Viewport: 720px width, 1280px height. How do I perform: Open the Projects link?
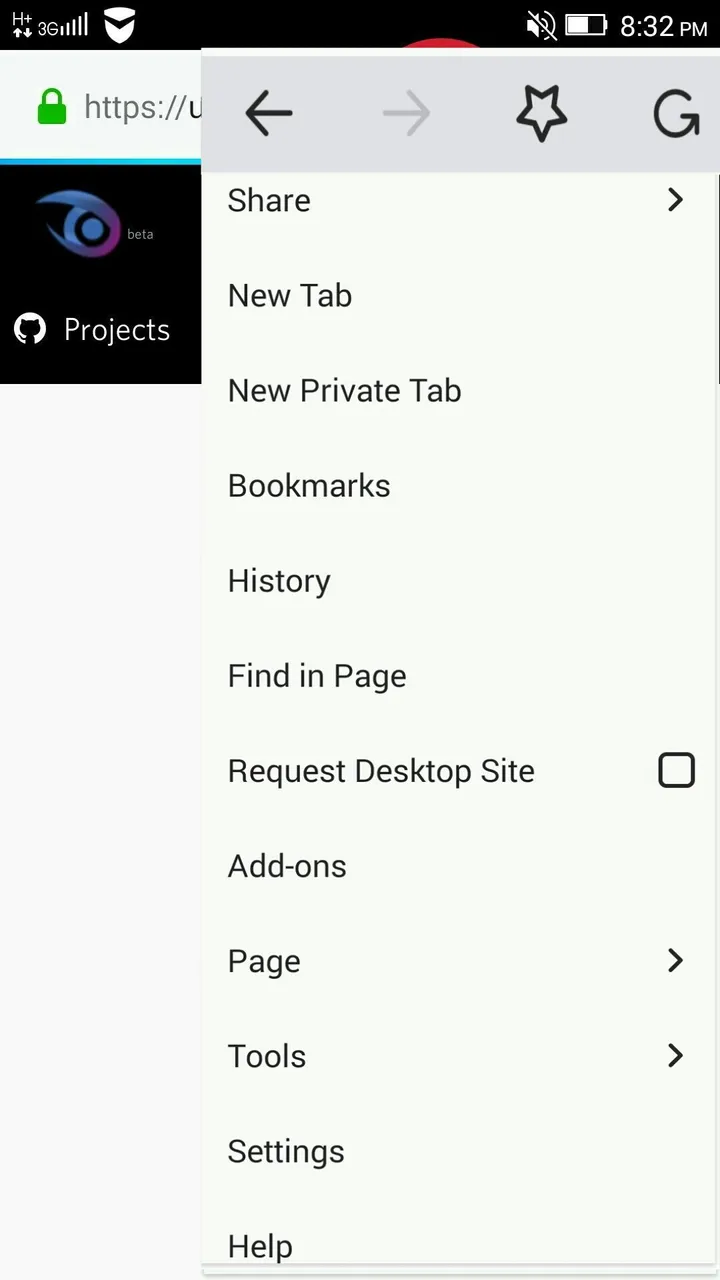(117, 330)
